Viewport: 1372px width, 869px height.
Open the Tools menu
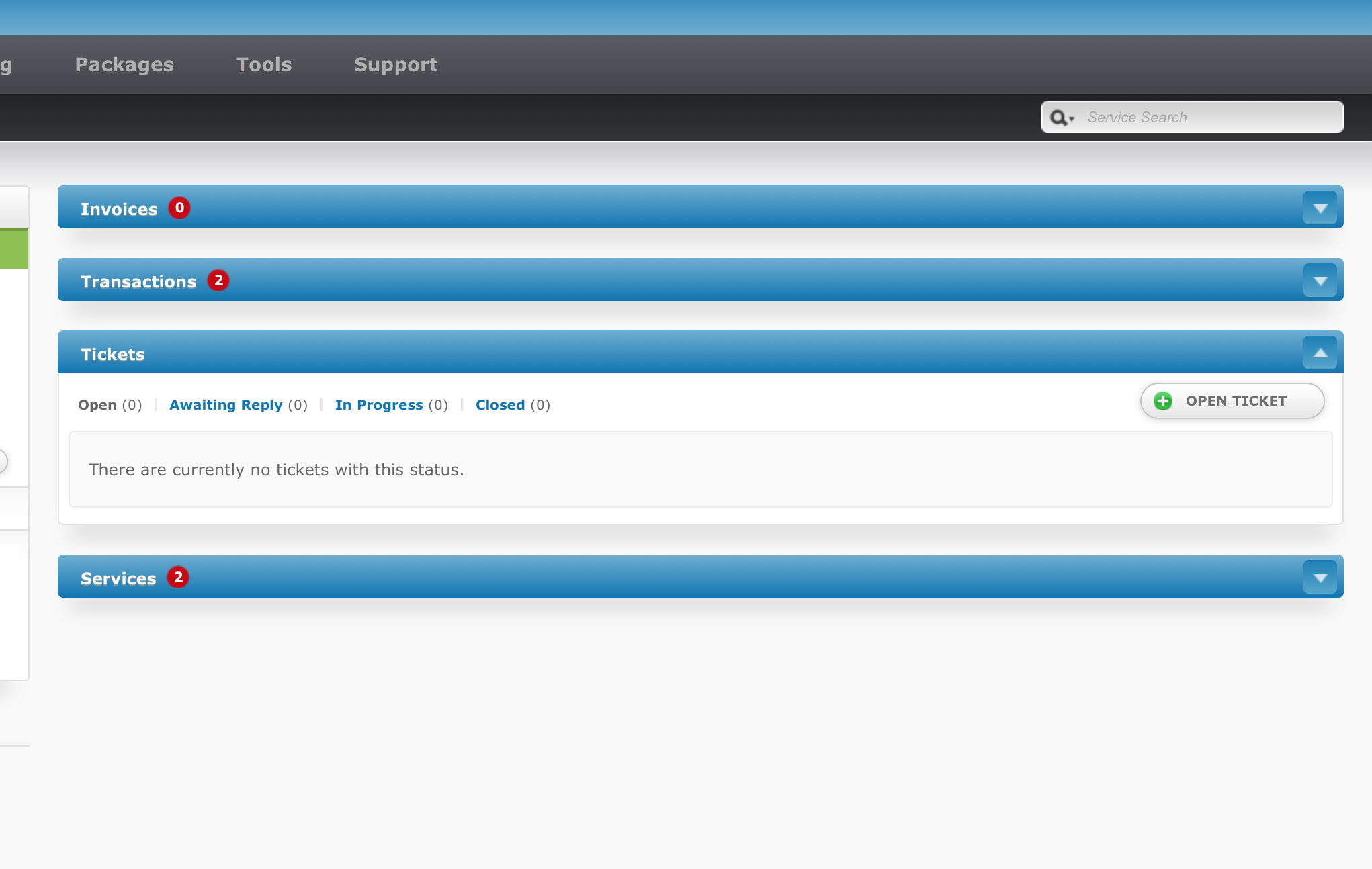[x=264, y=64]
